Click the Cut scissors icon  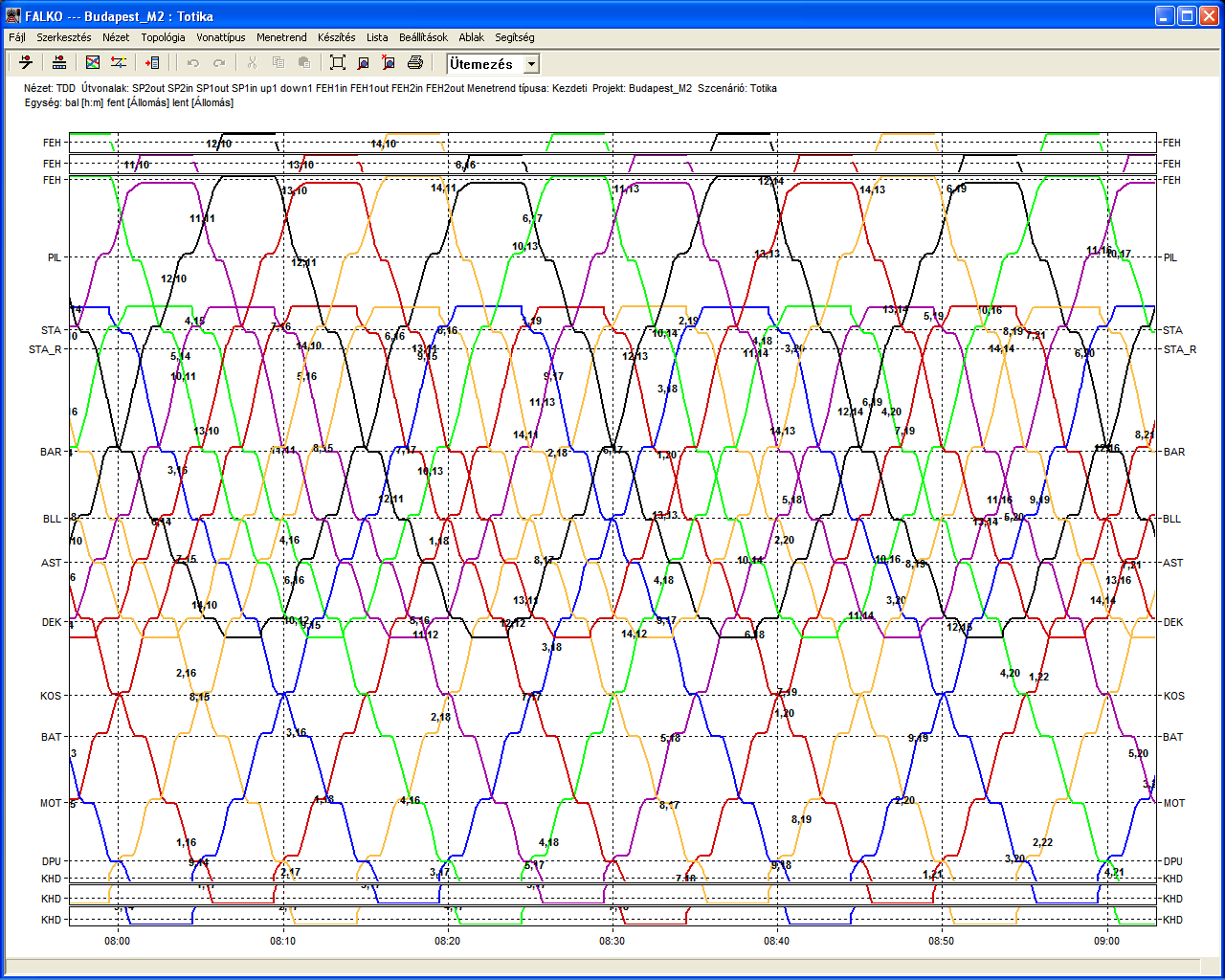(x=252, y=63)
